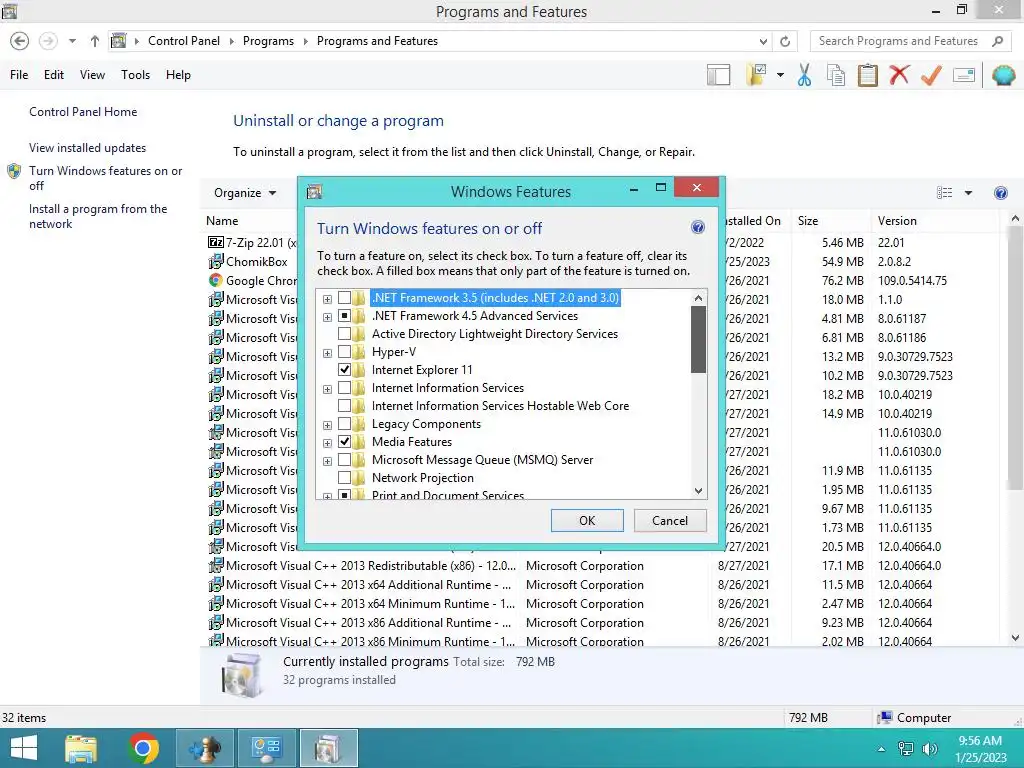Viewport: 1024px width, 768px height.
Task: Click the programs list vertical scrollbar thumb
Action: point(1015,358)
